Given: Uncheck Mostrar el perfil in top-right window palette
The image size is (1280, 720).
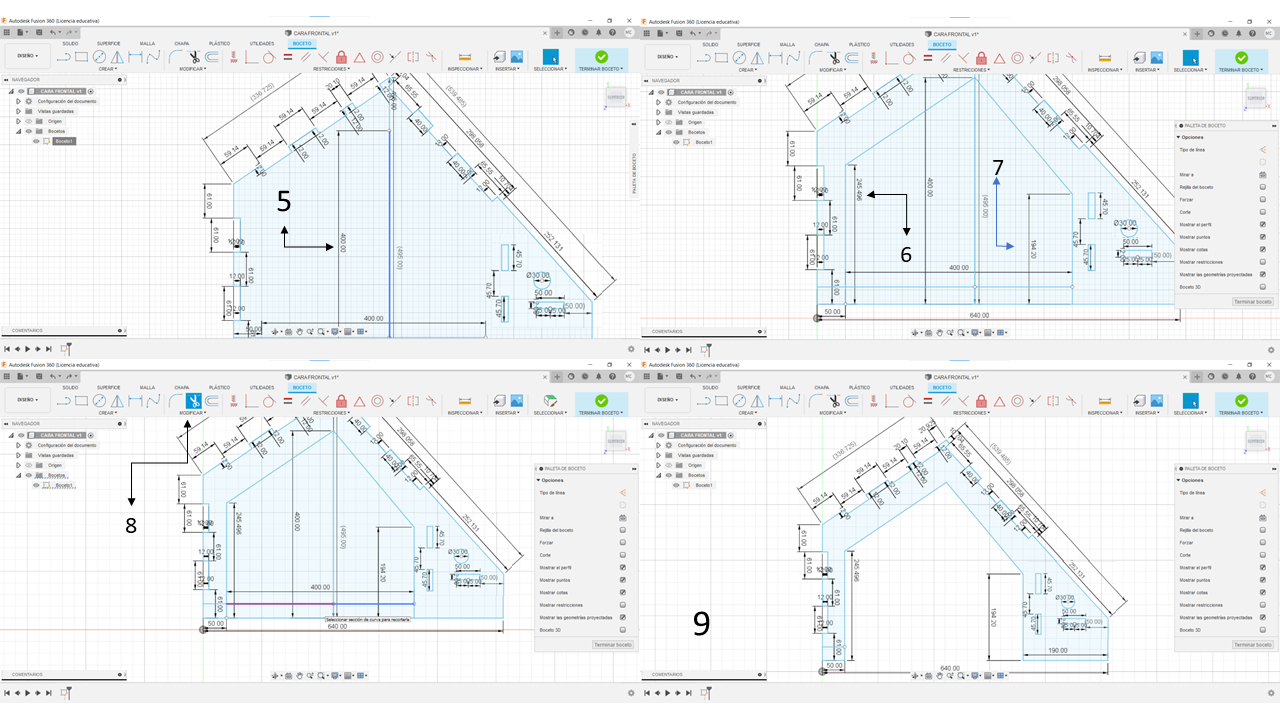Looking at the screenshot, I should click(1263, 224).
